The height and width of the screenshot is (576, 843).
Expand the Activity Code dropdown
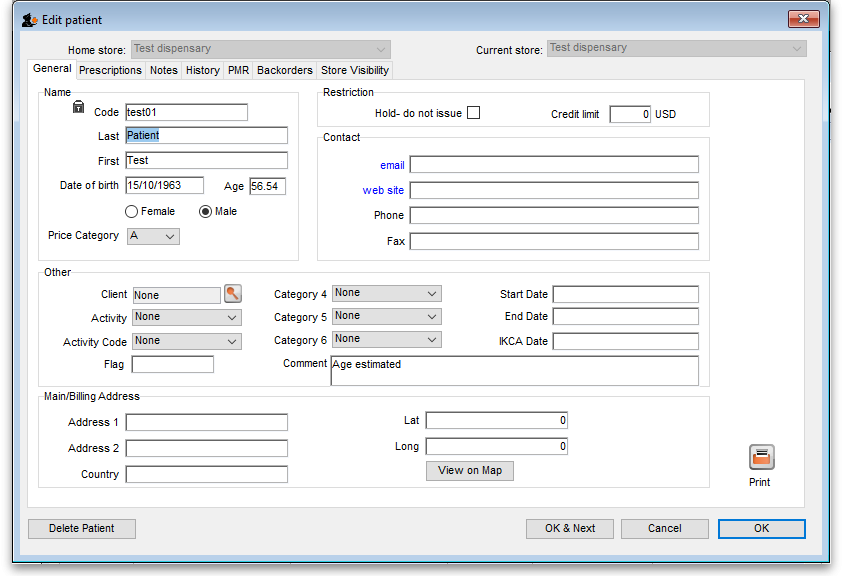[x=187, y=341]
